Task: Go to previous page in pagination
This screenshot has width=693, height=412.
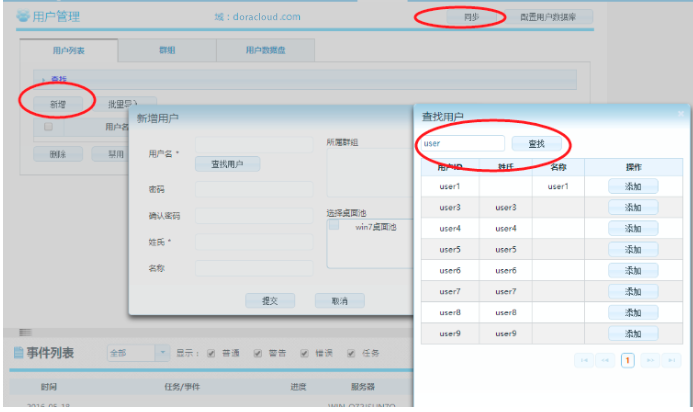Action: point(606,359)
